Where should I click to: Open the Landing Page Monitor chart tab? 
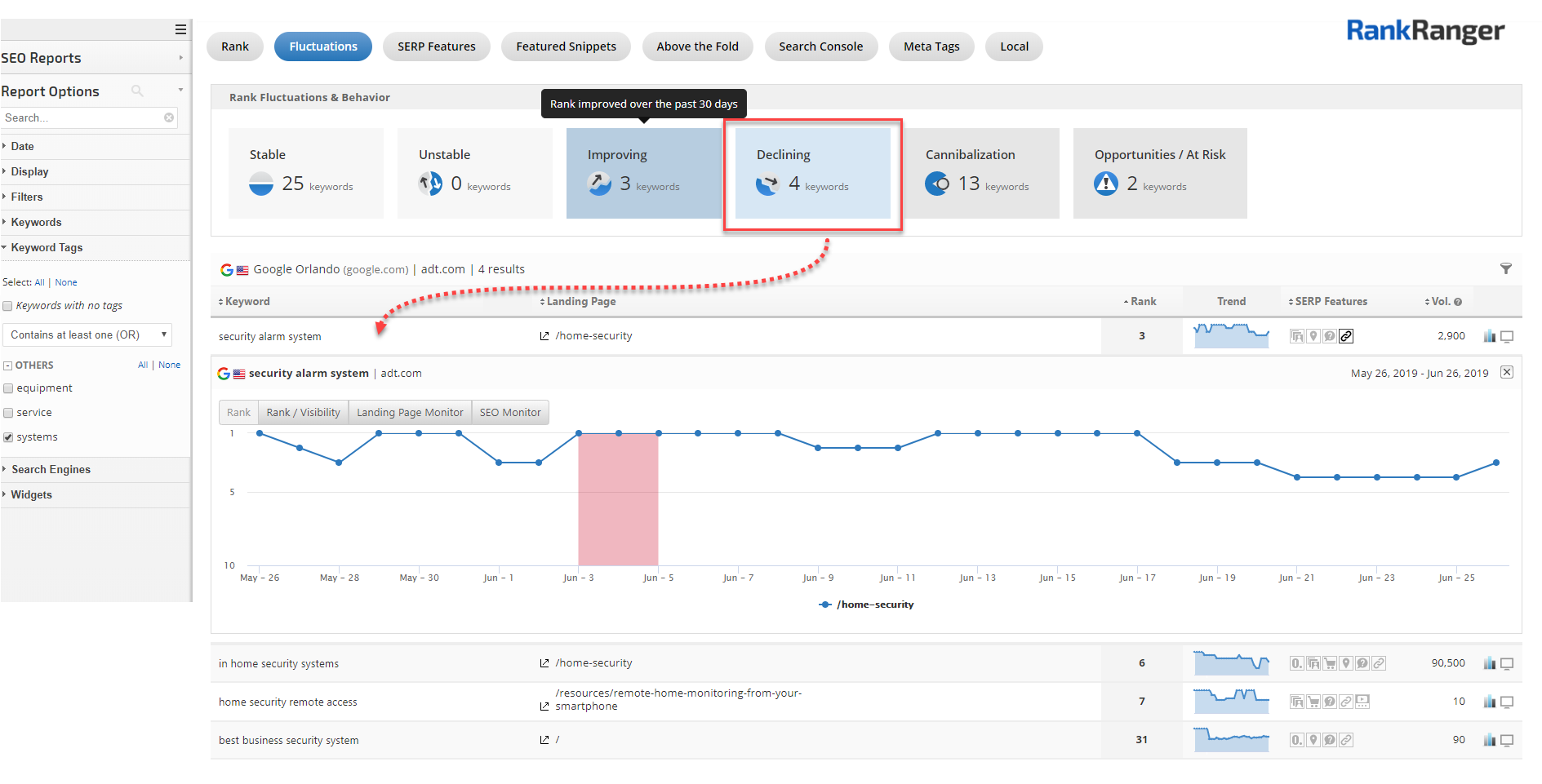410,412
